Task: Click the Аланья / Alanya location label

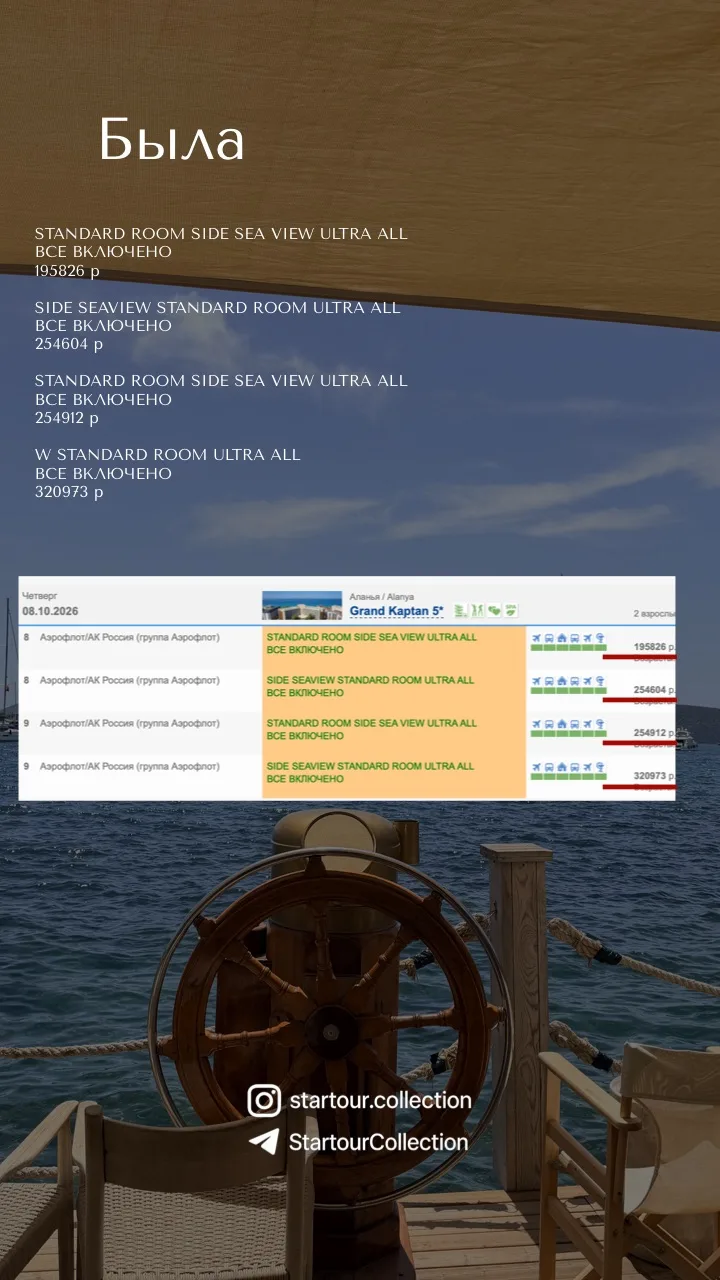Action: tap(381, 597)
